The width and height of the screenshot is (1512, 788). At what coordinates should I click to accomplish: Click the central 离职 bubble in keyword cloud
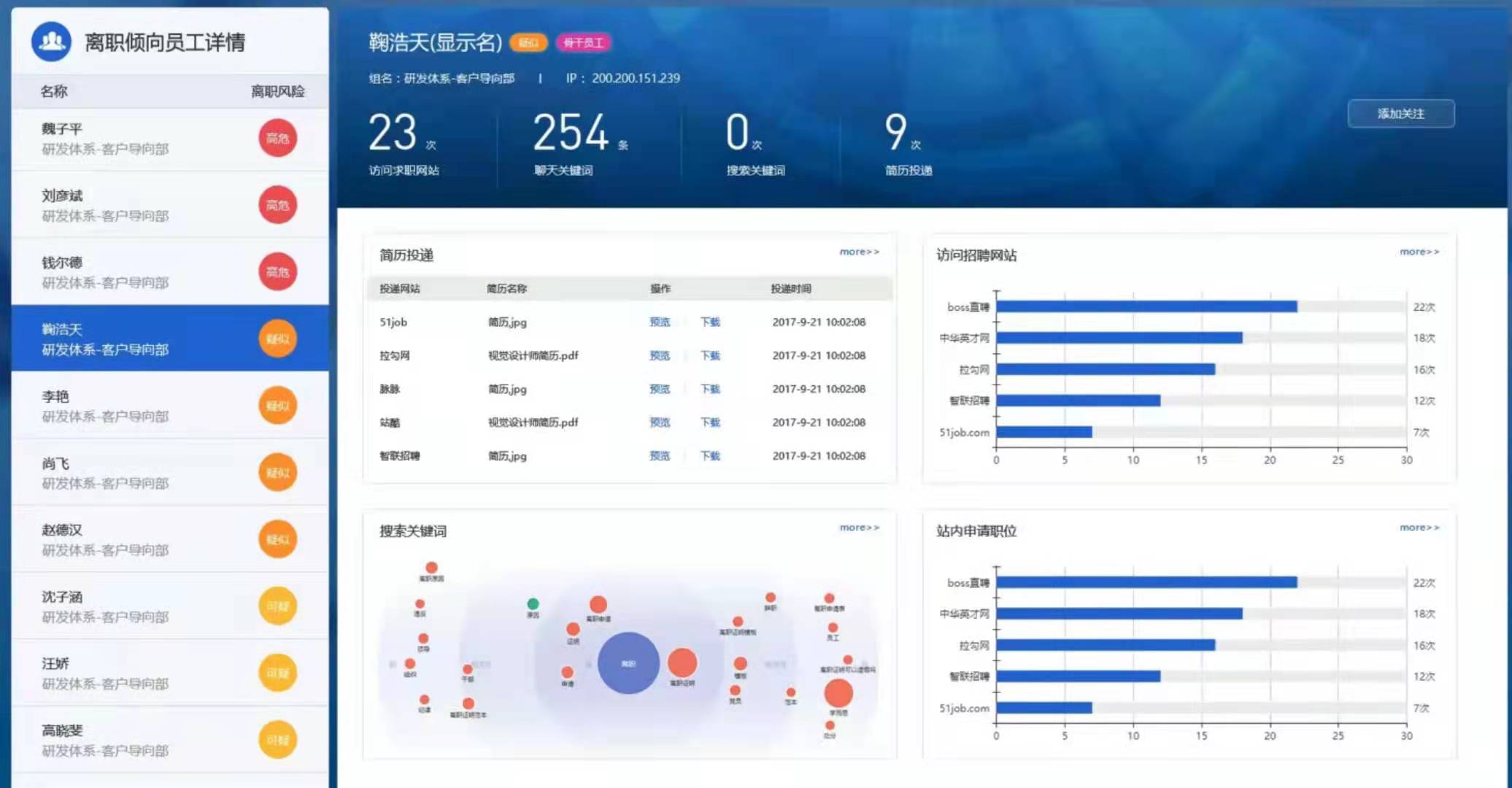[x=628, y=663]
